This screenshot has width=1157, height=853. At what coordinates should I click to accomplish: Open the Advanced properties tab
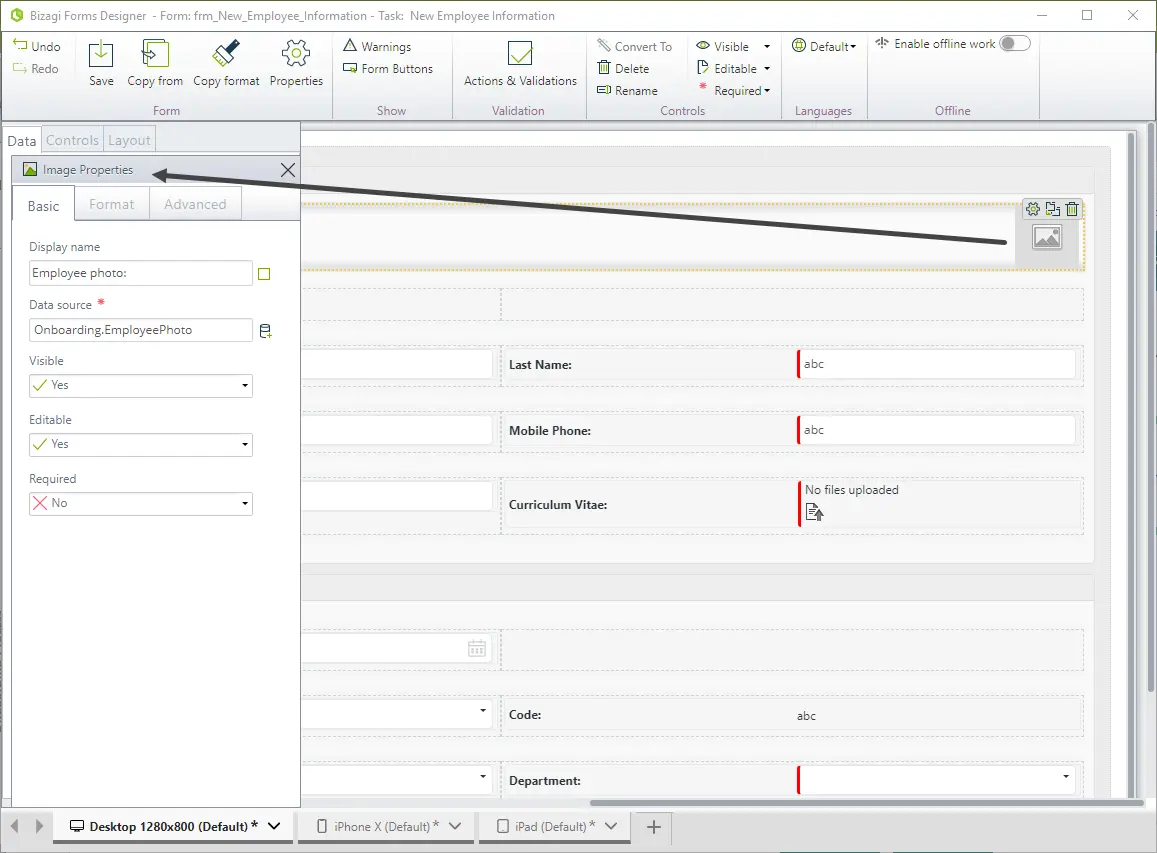click(196, 204)
